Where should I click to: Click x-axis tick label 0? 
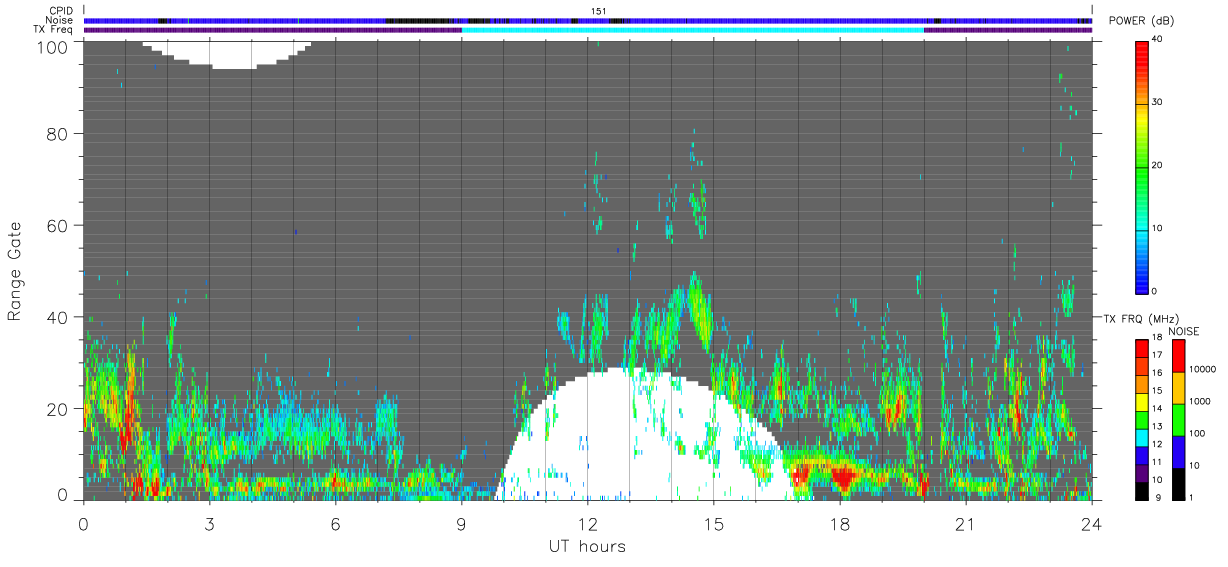83,524
